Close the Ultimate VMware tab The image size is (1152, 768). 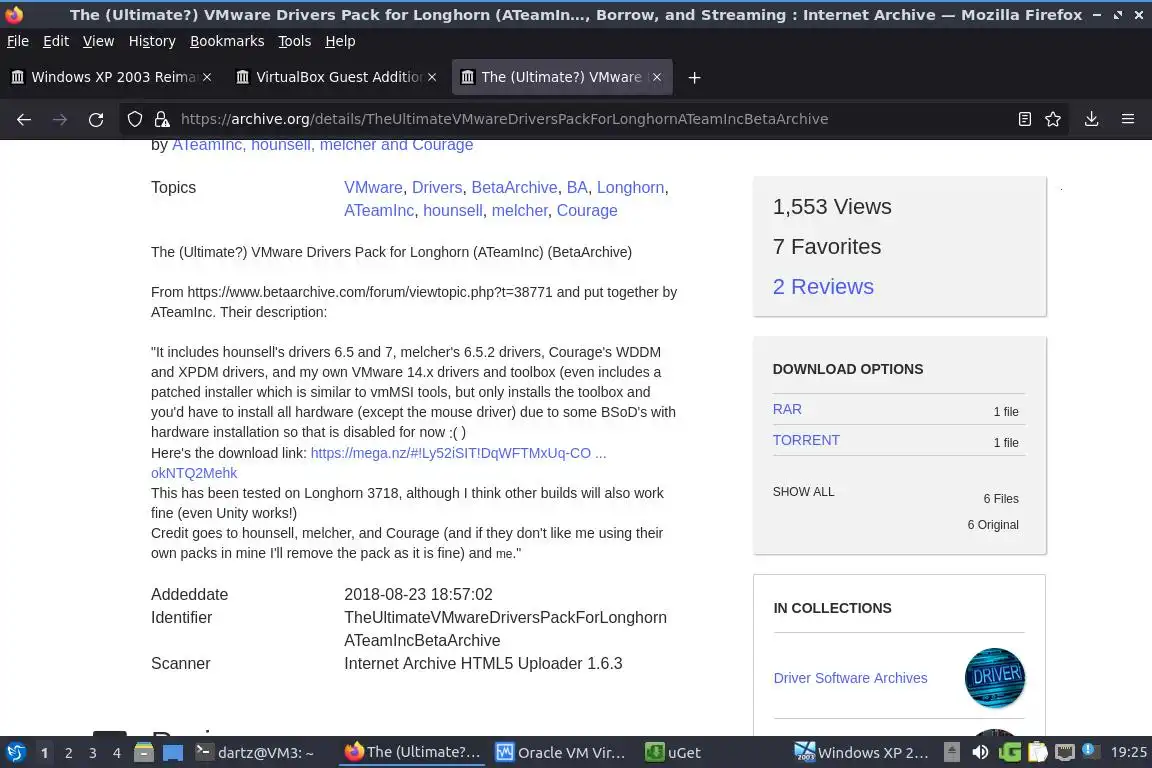tap(657, 77)
